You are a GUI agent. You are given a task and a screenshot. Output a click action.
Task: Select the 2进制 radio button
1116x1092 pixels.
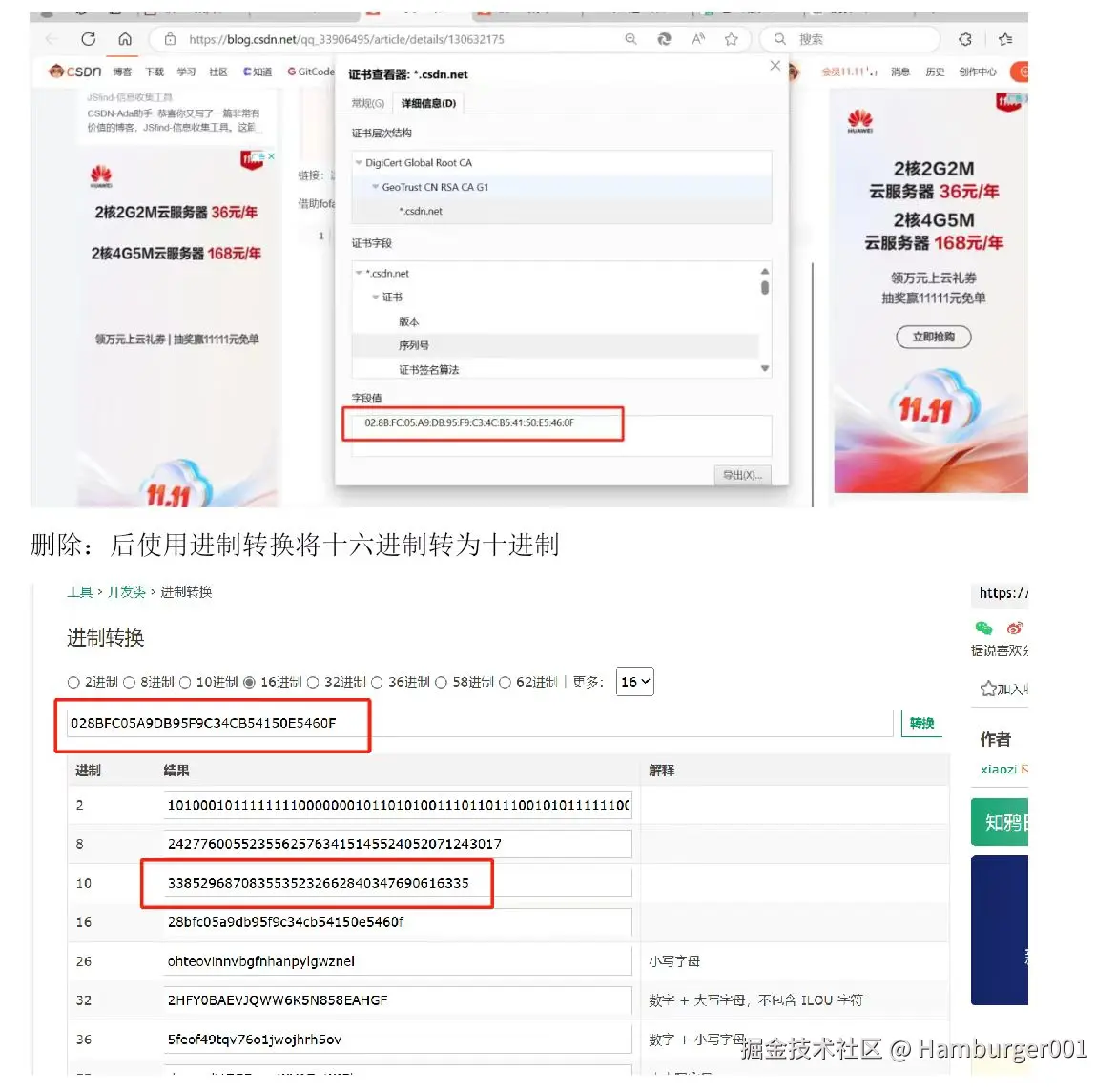coord(73,682)
